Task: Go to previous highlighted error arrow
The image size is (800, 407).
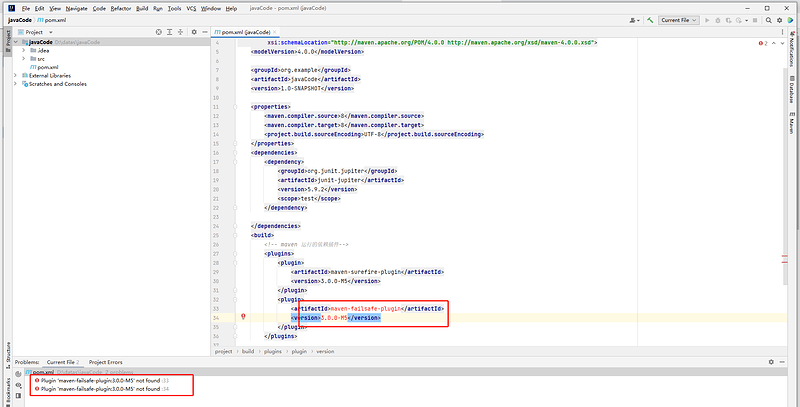Action: coord(774,43)
